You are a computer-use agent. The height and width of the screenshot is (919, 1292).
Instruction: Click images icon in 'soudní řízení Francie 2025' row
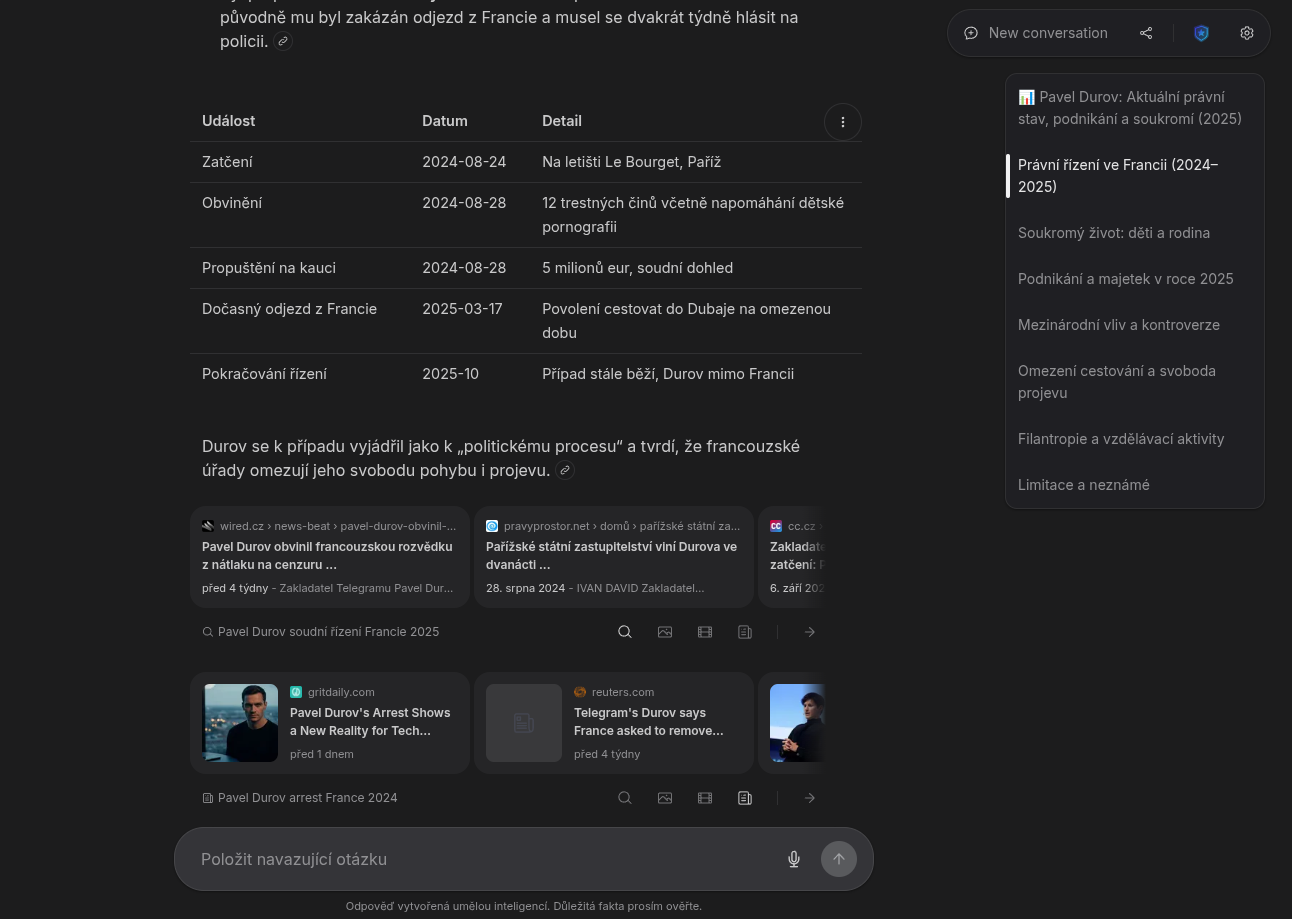pyautogui.click(x=665, y=632)
